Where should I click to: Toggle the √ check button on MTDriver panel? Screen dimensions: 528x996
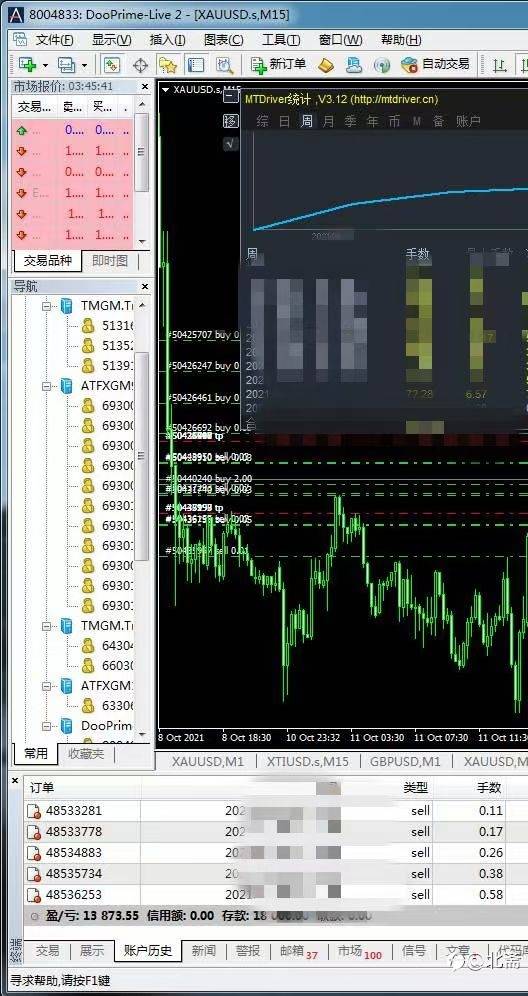click(230, 144)
